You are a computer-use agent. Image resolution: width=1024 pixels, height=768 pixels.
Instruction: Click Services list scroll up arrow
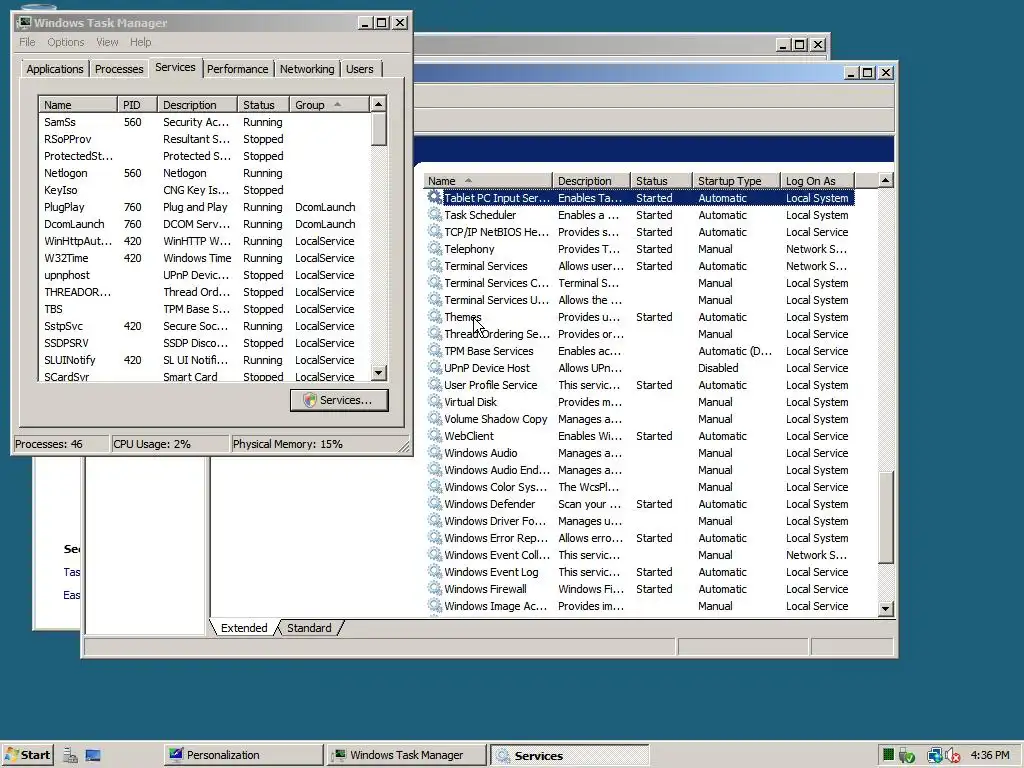[886, 180]
